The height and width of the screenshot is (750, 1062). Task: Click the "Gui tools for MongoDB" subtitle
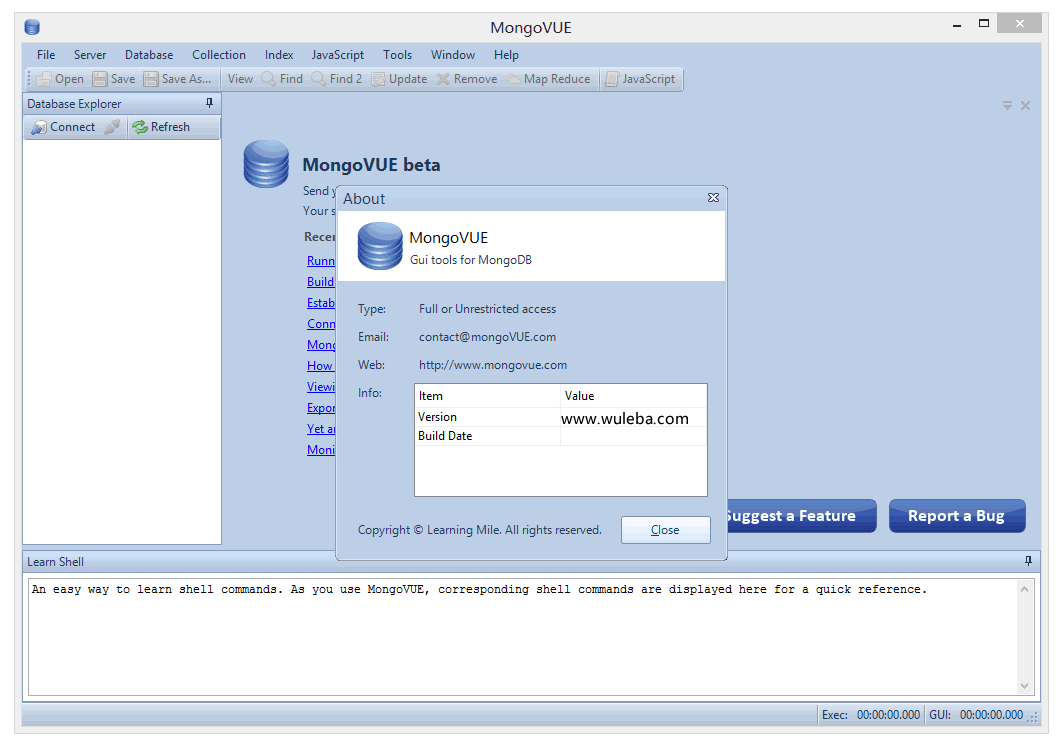471,259
